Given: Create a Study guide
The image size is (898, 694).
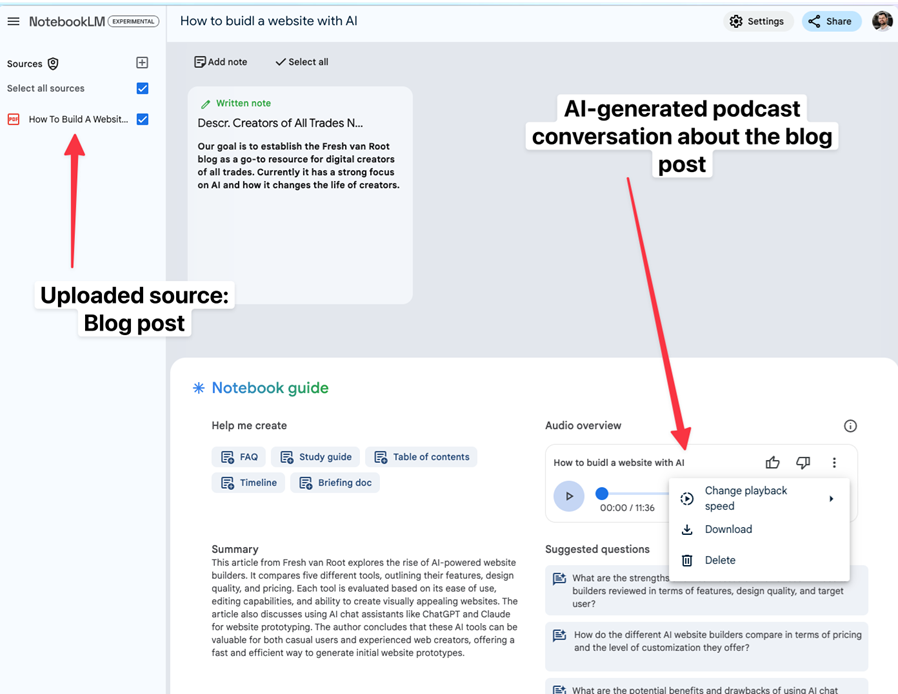Looking at the screenshot, I should (x=316, y=457).
